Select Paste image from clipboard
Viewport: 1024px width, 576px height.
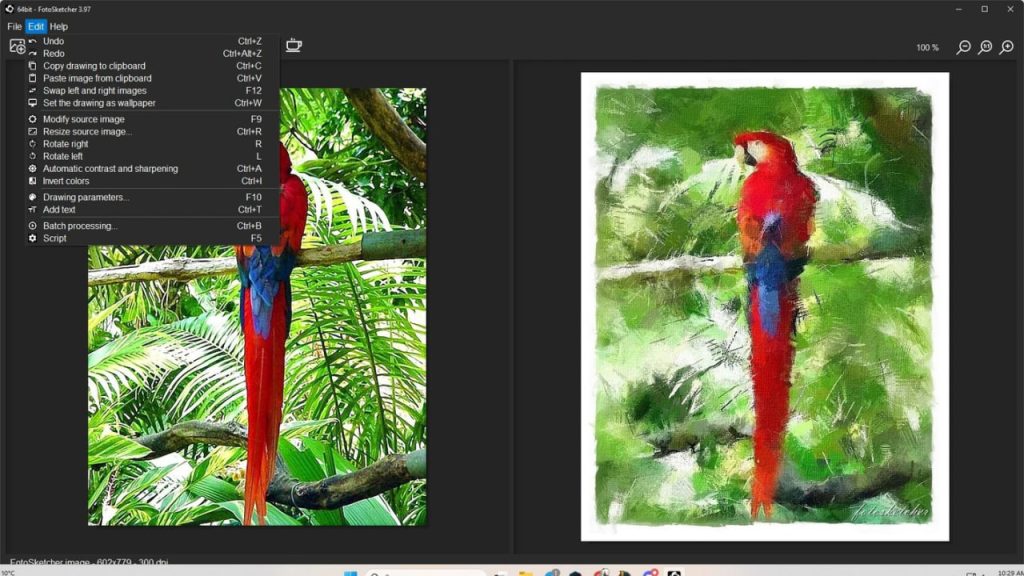click(x=97, y=78)
